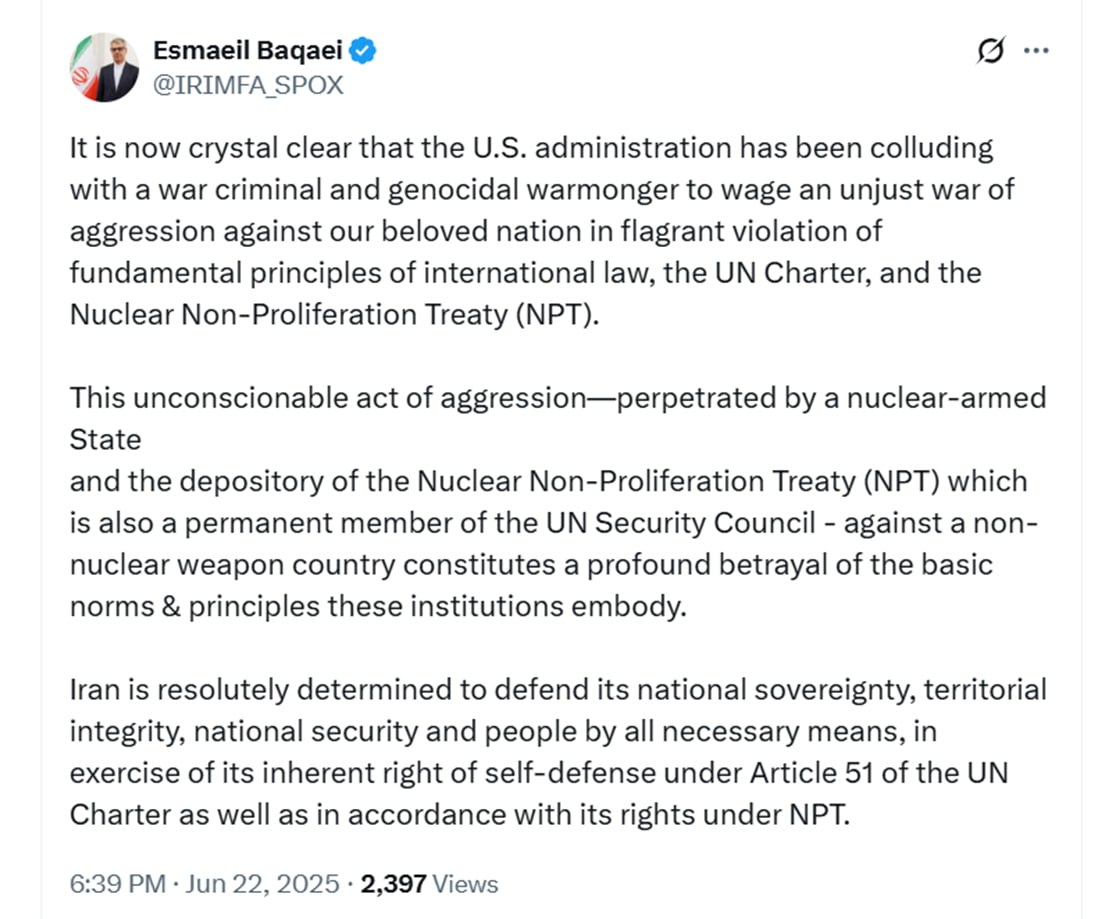The image size is (1116, 919).
Task: Click the words "Article 51" in the post
Action: coord(811,773)
